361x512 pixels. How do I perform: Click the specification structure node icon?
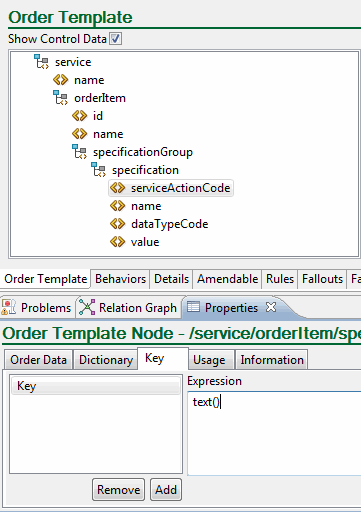pos(99,170)
